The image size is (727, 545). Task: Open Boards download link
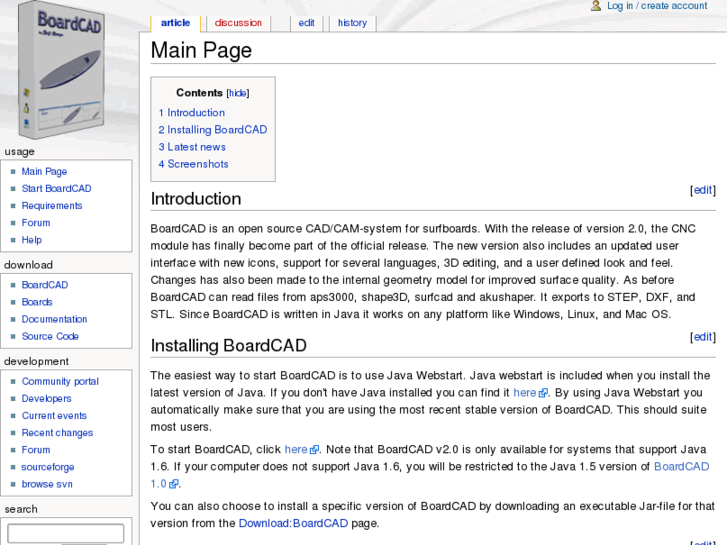[x=37, y=302]
